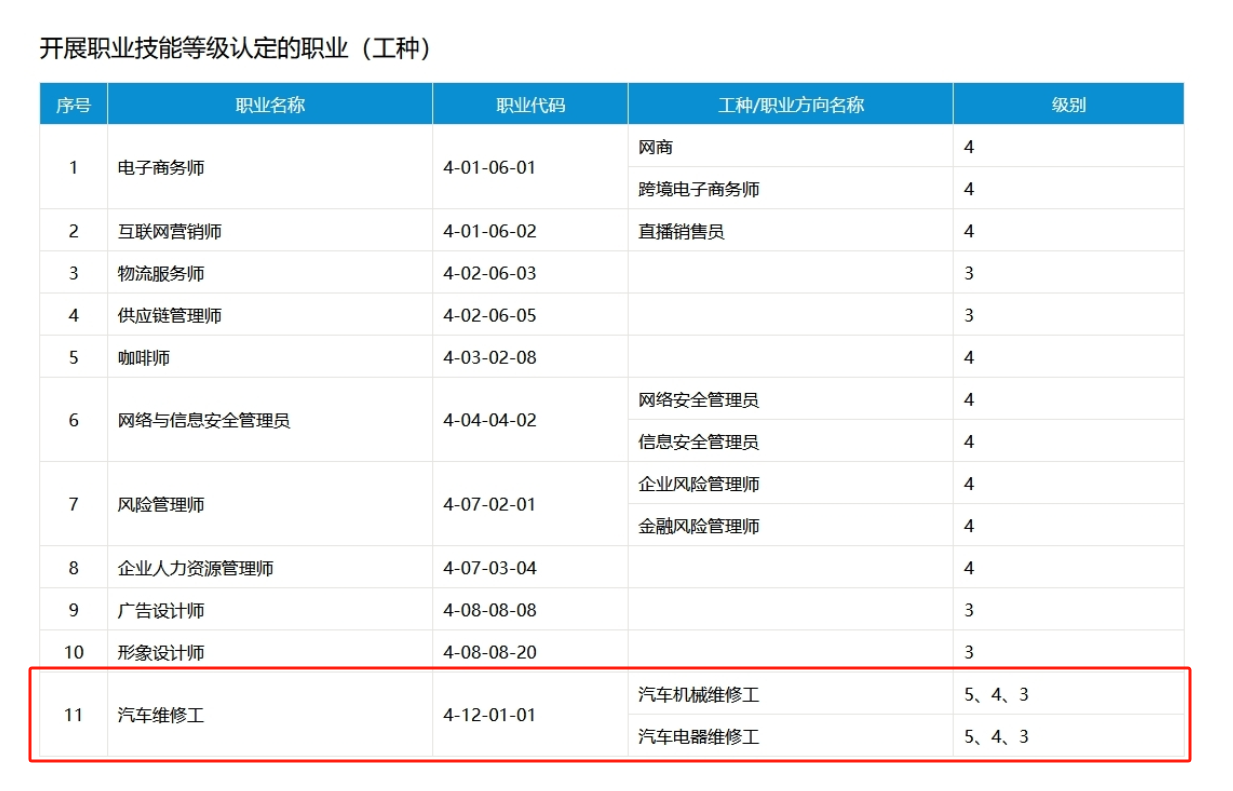
Task: Select occupation code 4-02-06-03
Action: click(490, 274)
